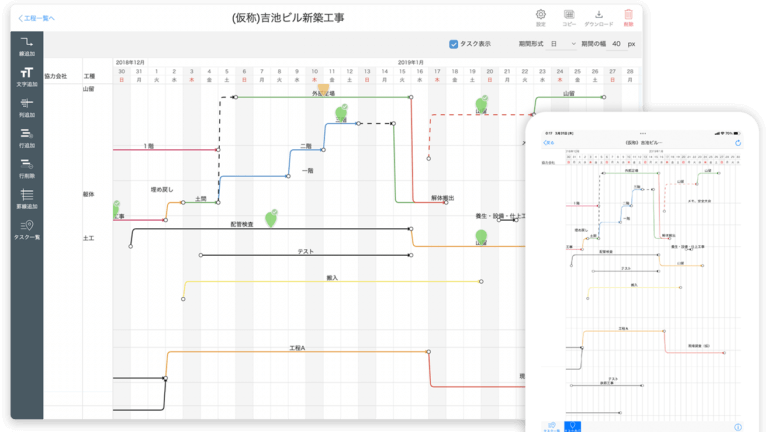
Task: Uncheck the タスク表示 checkbox
Action: pyautogui.click(x=454, y=44)
